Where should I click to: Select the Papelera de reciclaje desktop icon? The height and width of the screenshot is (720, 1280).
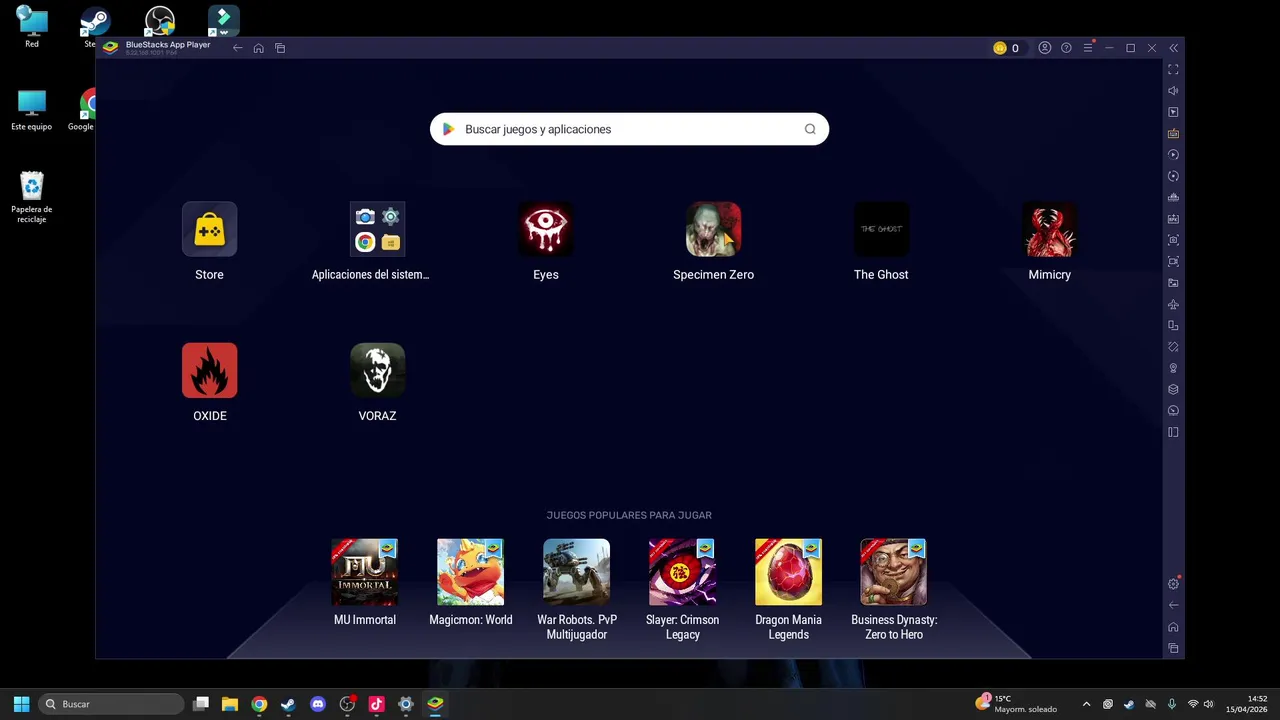(32, 197)
